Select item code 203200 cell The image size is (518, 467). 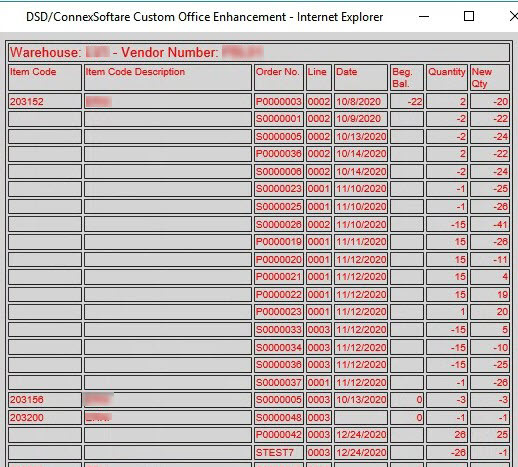tap(45, 417)
